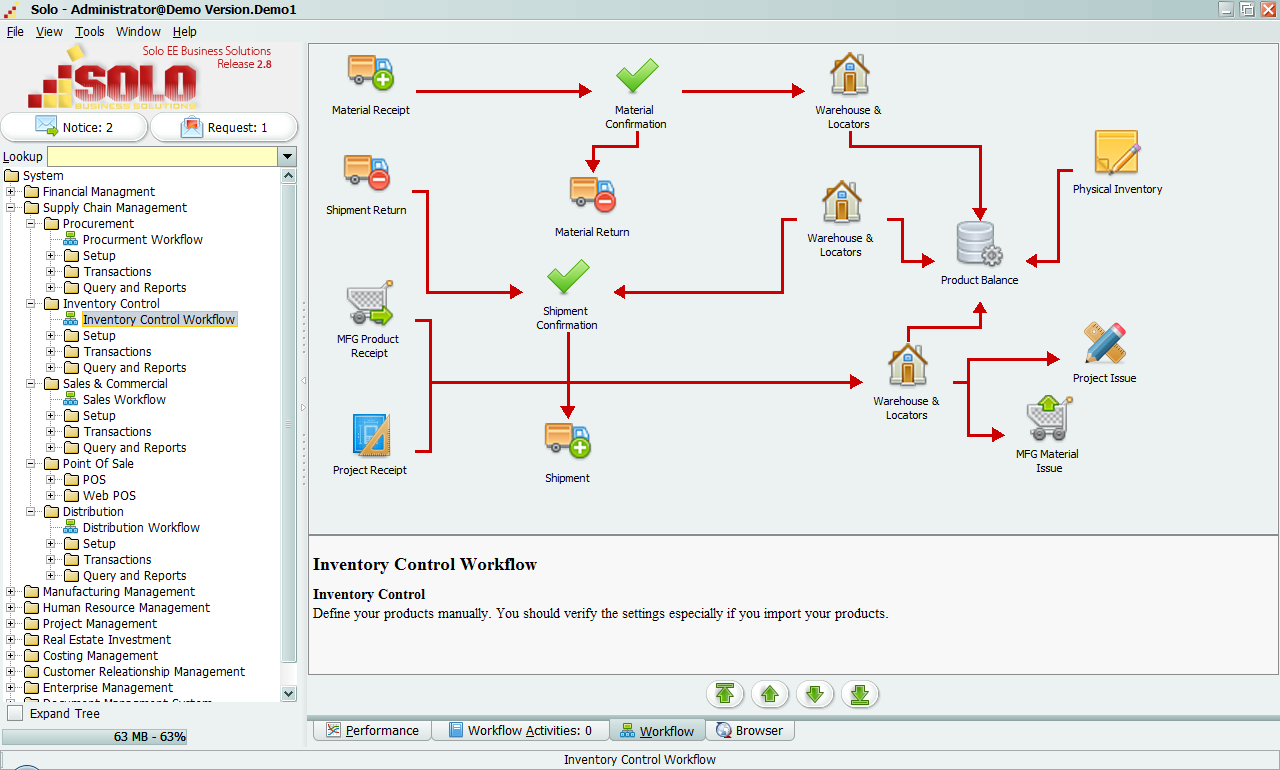Collapse the Inventory Control folder
The width and height of the screenshot is (1280, 770).
(31, 304)
